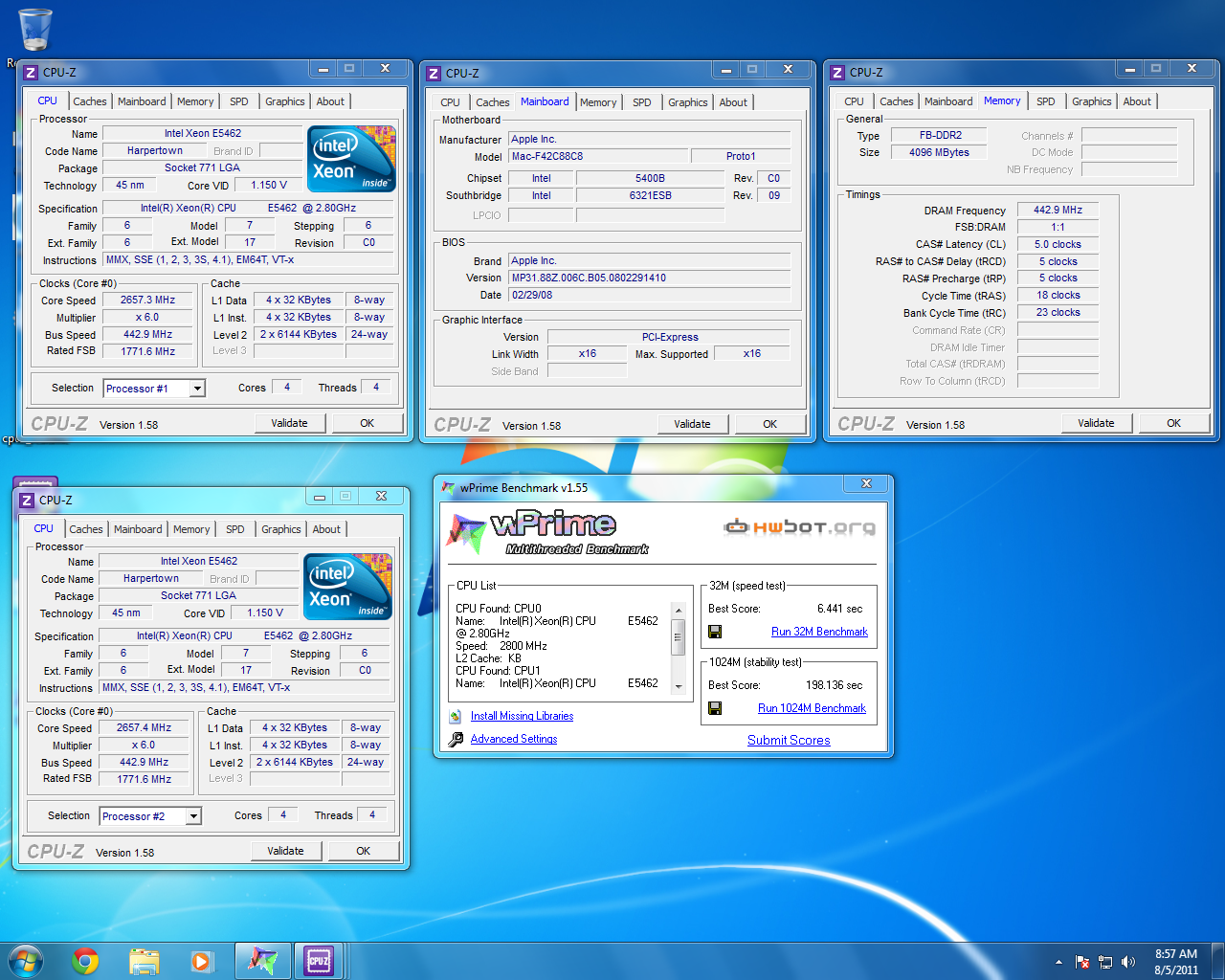Open SPD tab in the Mainboard CPU-Z window
The width and height of the screenshot is (1225, 980).
click(x=642, y=102)
